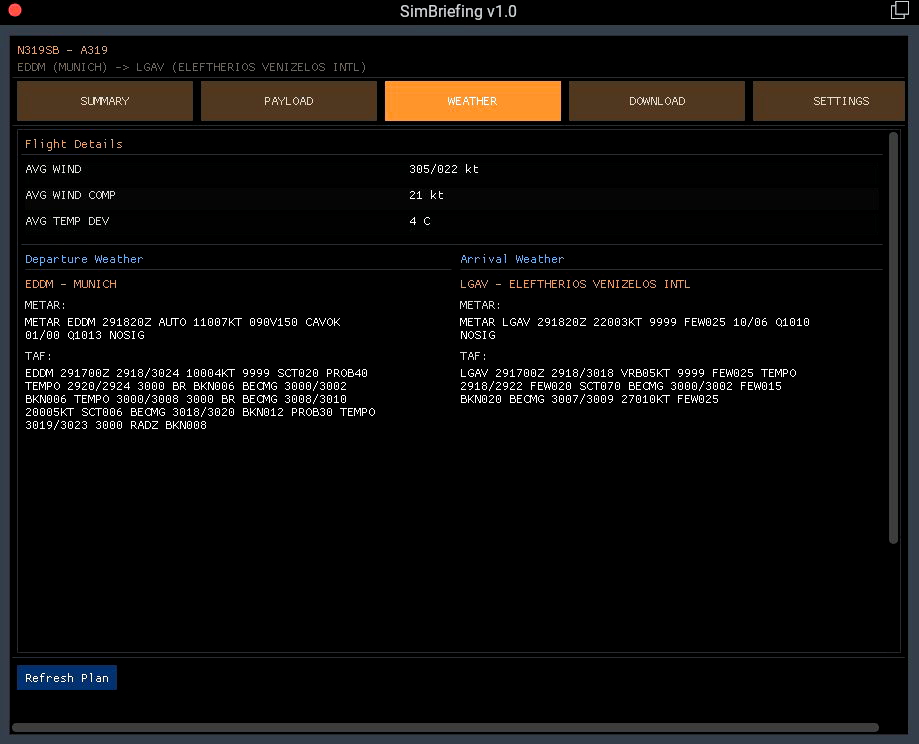Select the EDDM METAR report text

click(x=183, y=328)
